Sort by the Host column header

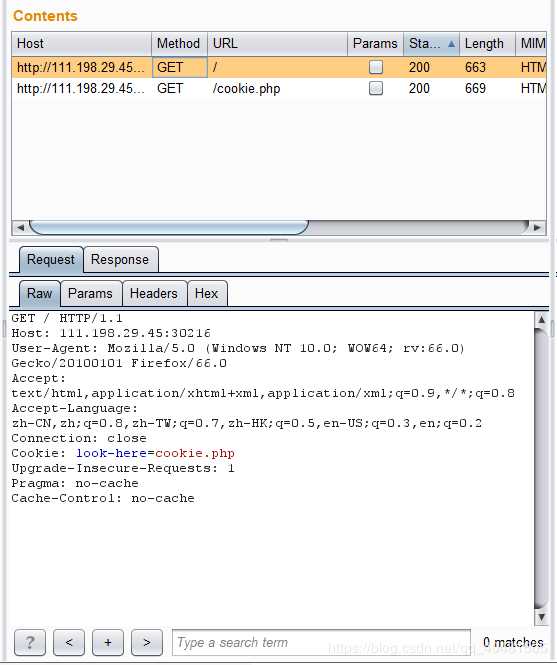(81, 44)
